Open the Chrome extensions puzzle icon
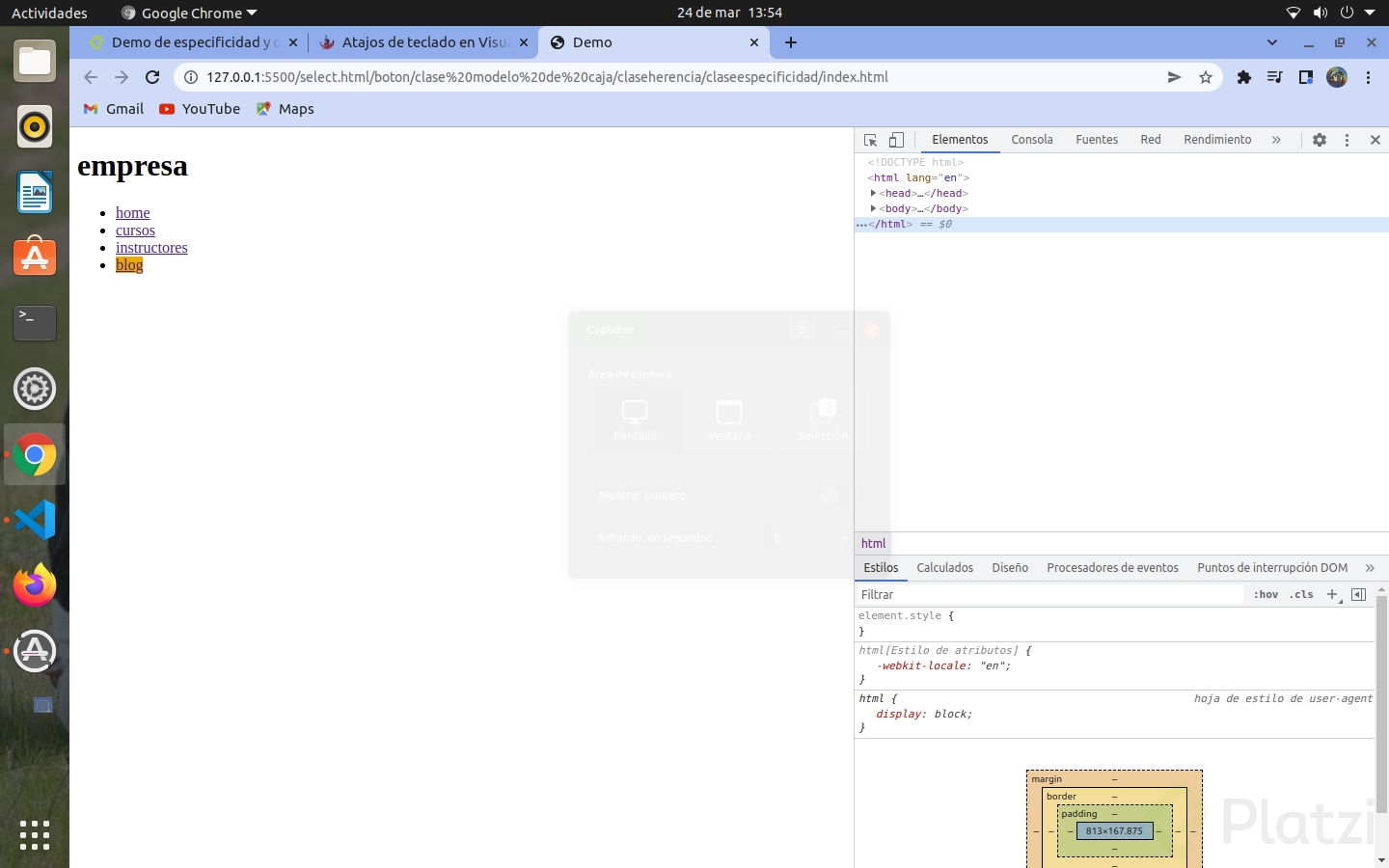Image resolution: width=1389 pixels, height=868 pixels. pos(1244,77)
